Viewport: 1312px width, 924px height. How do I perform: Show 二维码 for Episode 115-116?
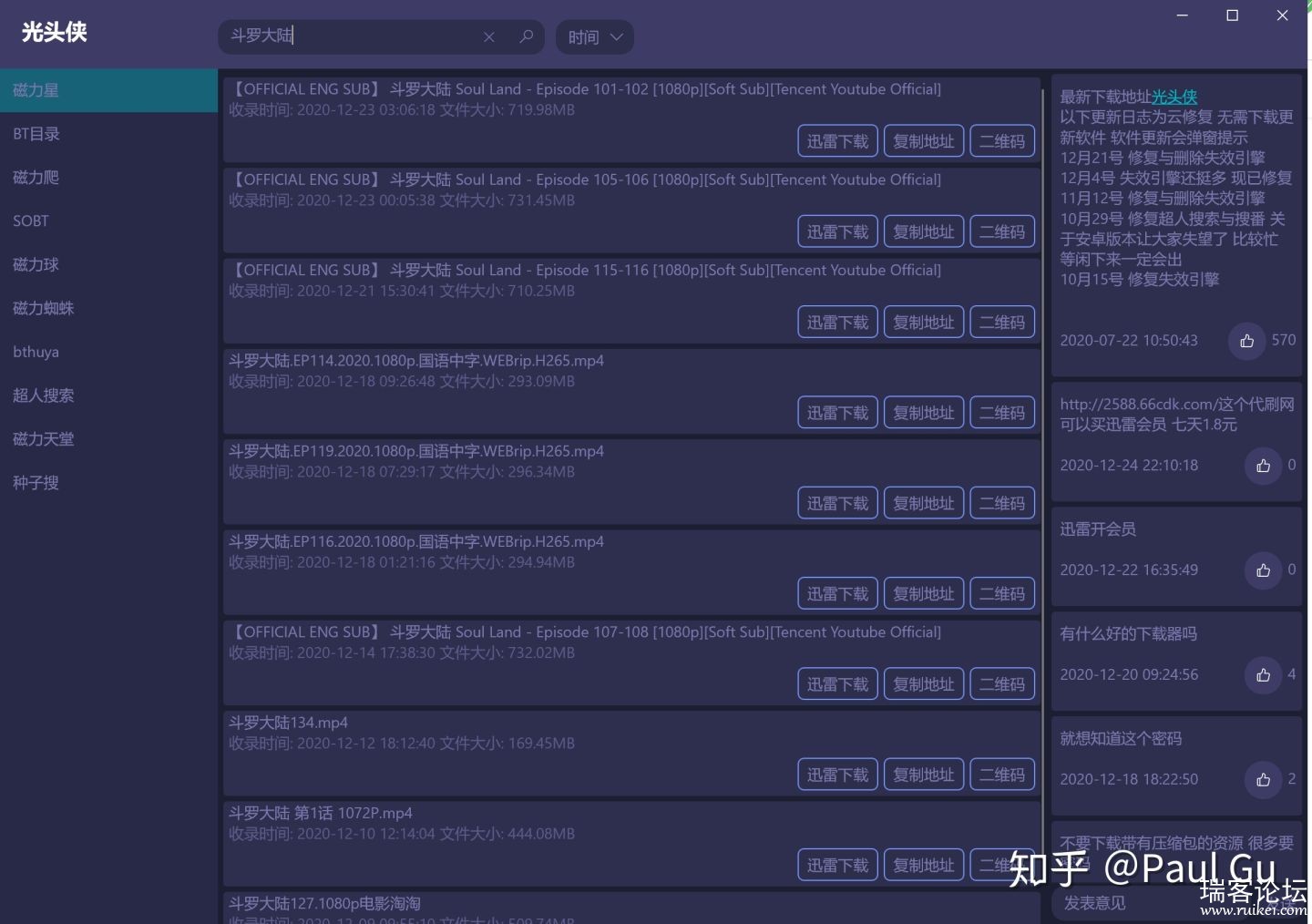(x=1002, y=322)
